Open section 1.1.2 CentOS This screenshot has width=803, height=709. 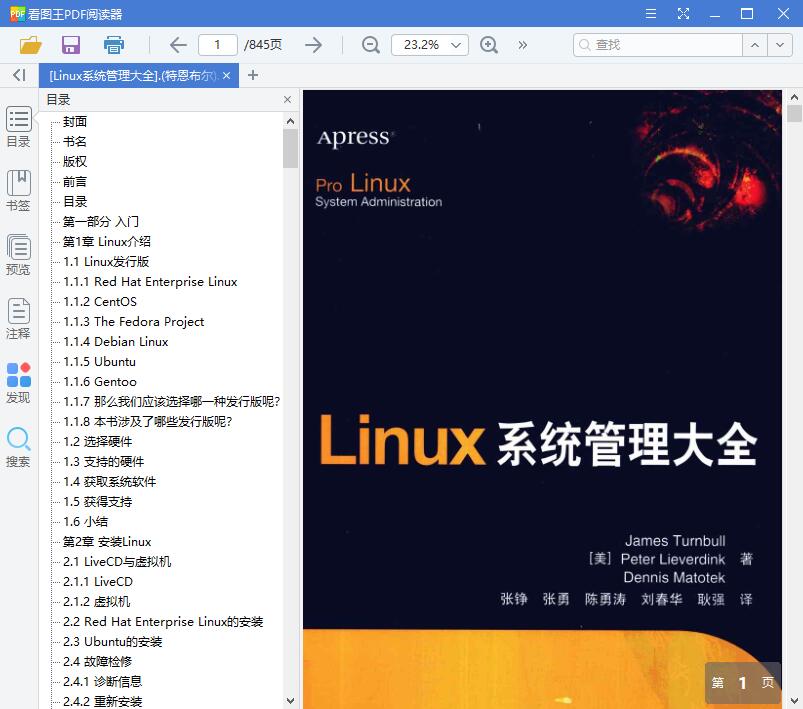tap(100, 301)
